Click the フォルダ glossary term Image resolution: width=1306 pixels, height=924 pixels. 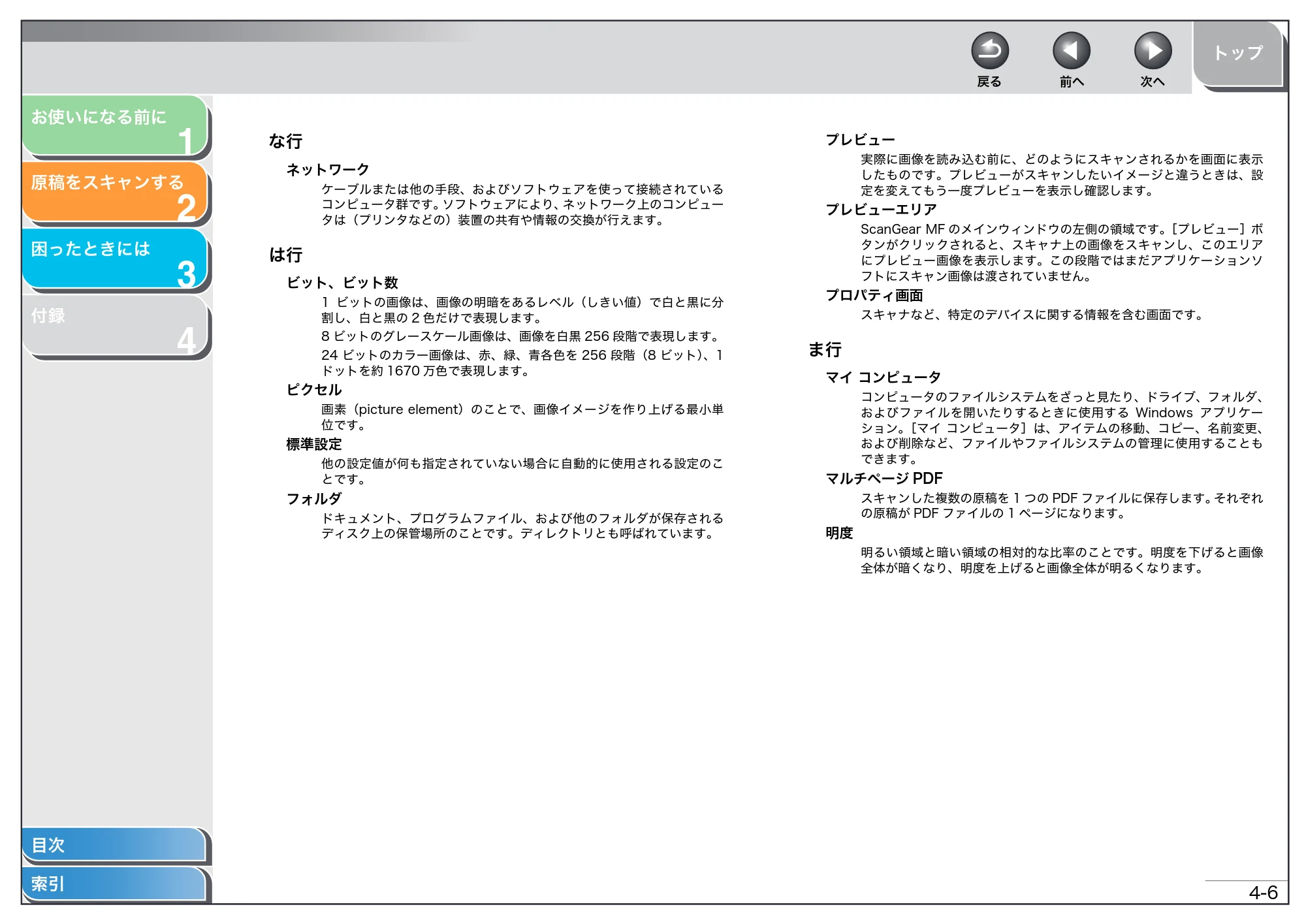(x=314, y=499)
